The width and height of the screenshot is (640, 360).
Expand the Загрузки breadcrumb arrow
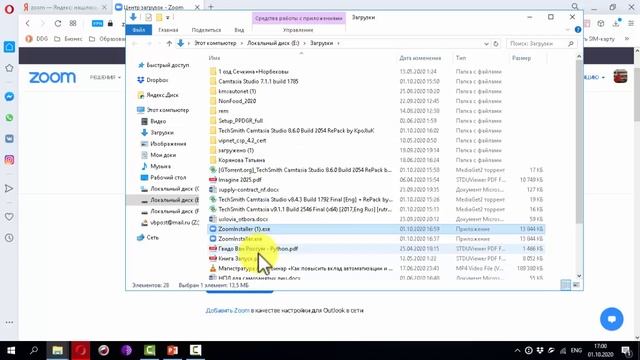pos(338,43)
